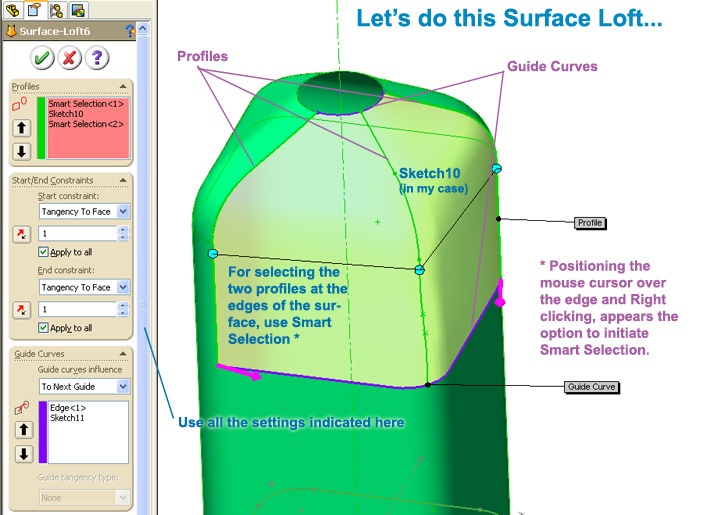Click the Guide Curve callout label in viewport
This screenshot has width=707, height=515.
(x=592, y=387)
